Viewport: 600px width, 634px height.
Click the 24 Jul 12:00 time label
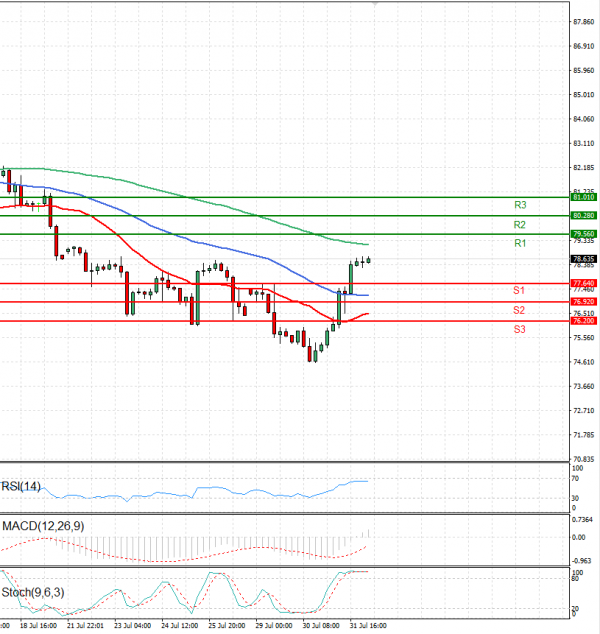180,626
